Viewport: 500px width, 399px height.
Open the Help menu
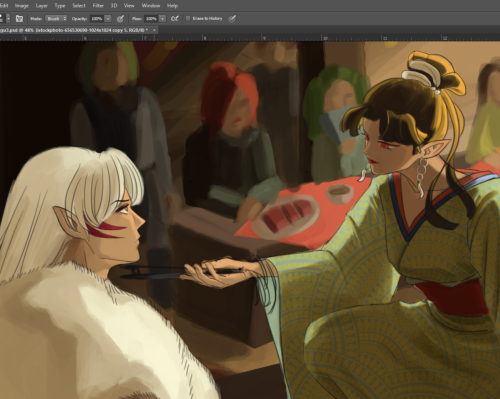(172, 6)
